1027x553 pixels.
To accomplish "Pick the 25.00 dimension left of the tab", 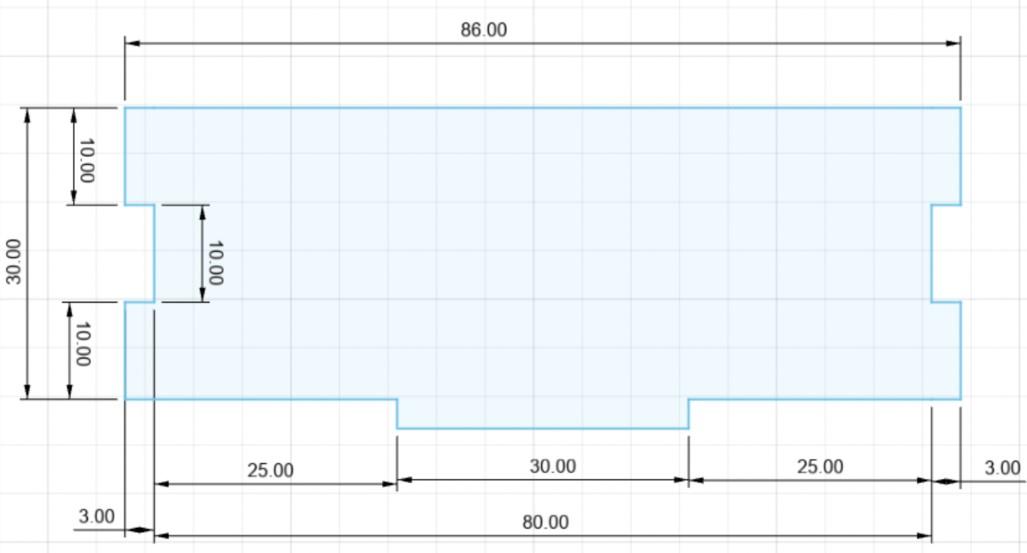I will [270, 470].
